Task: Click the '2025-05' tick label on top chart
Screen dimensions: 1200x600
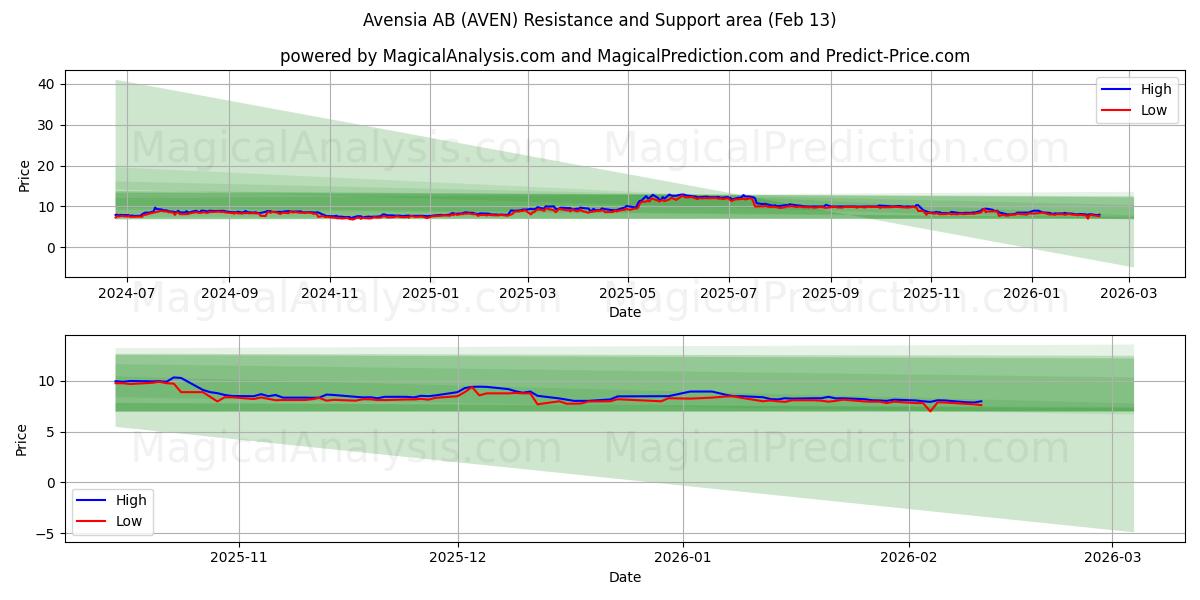Action: [628, 294]
